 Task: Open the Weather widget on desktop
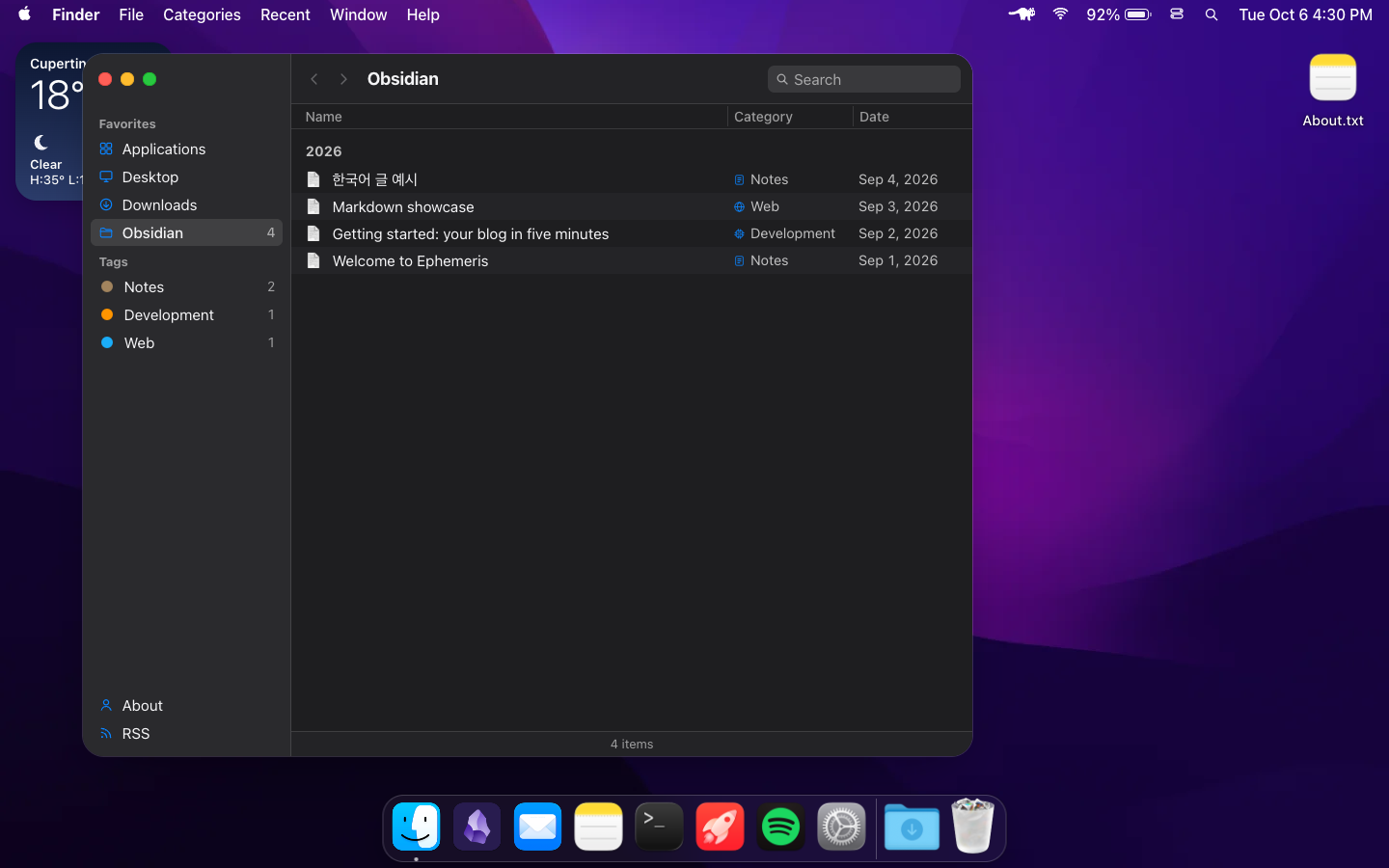50,122
